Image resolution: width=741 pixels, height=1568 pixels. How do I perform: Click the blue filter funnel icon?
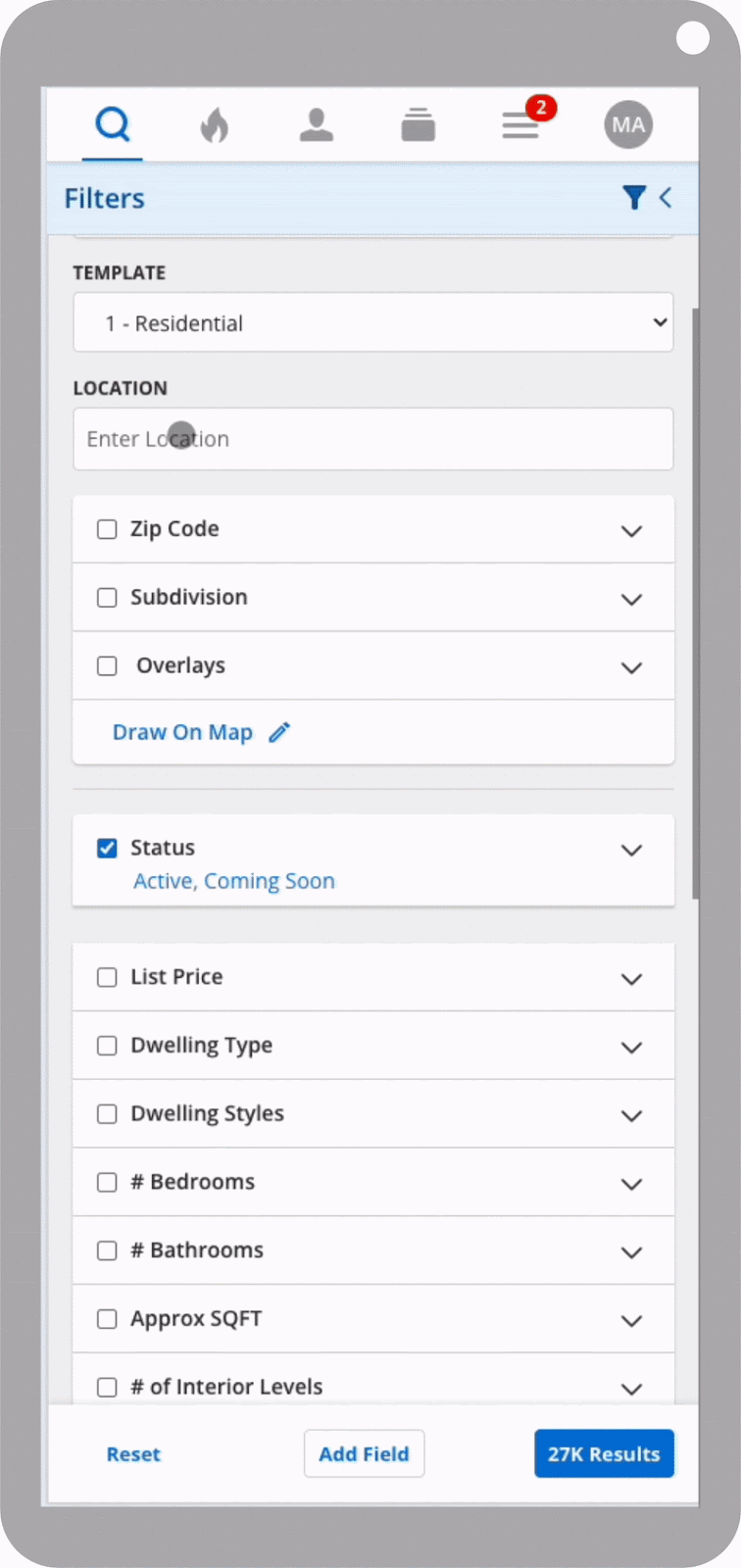coord(634,197)
